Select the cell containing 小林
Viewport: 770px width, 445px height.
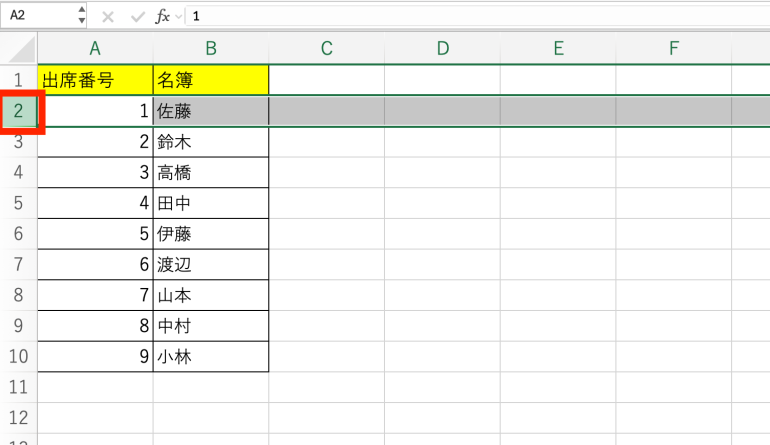[x=211, y=357]
